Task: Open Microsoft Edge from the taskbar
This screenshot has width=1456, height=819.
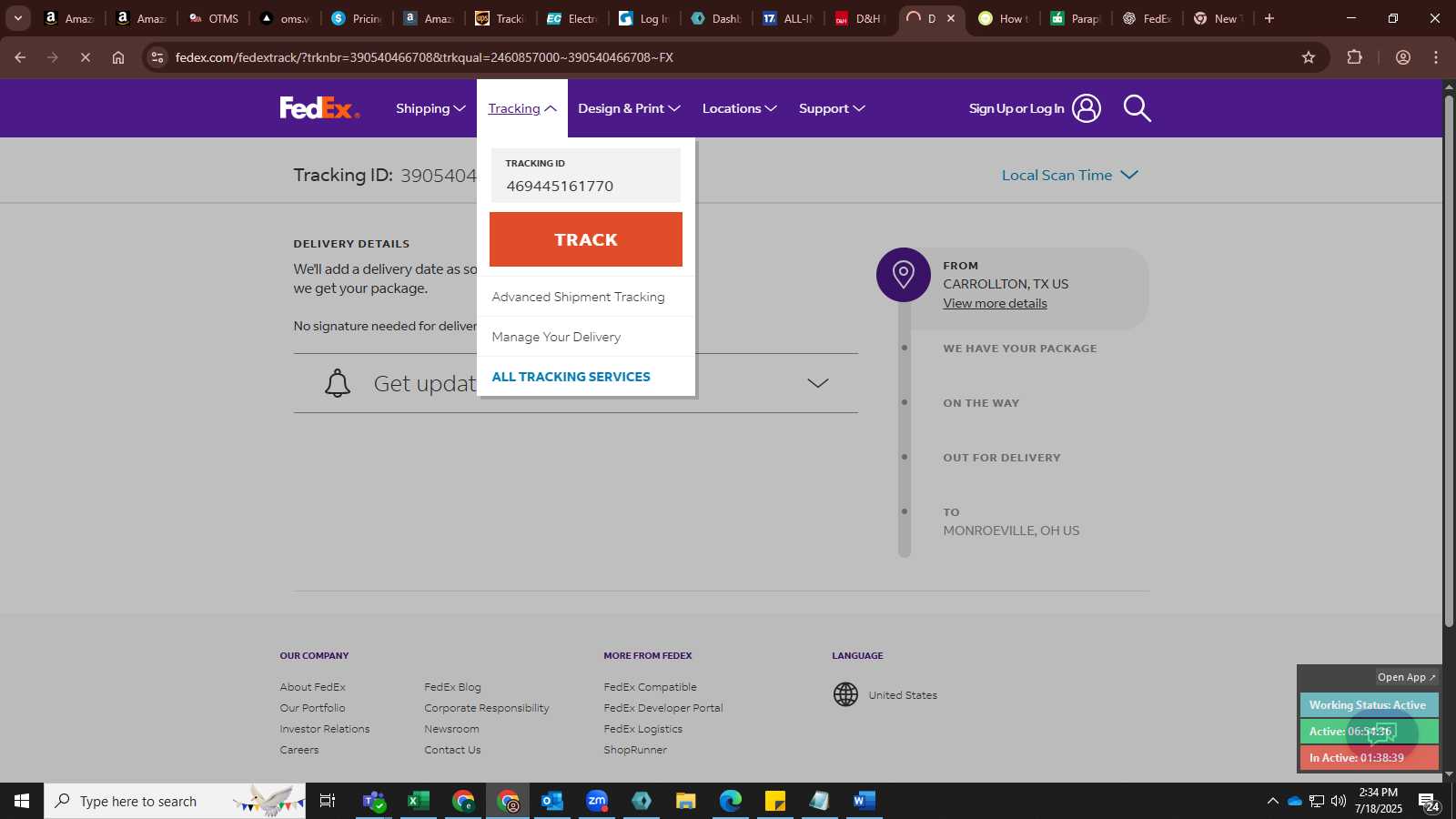Action: tap(731, 801)
